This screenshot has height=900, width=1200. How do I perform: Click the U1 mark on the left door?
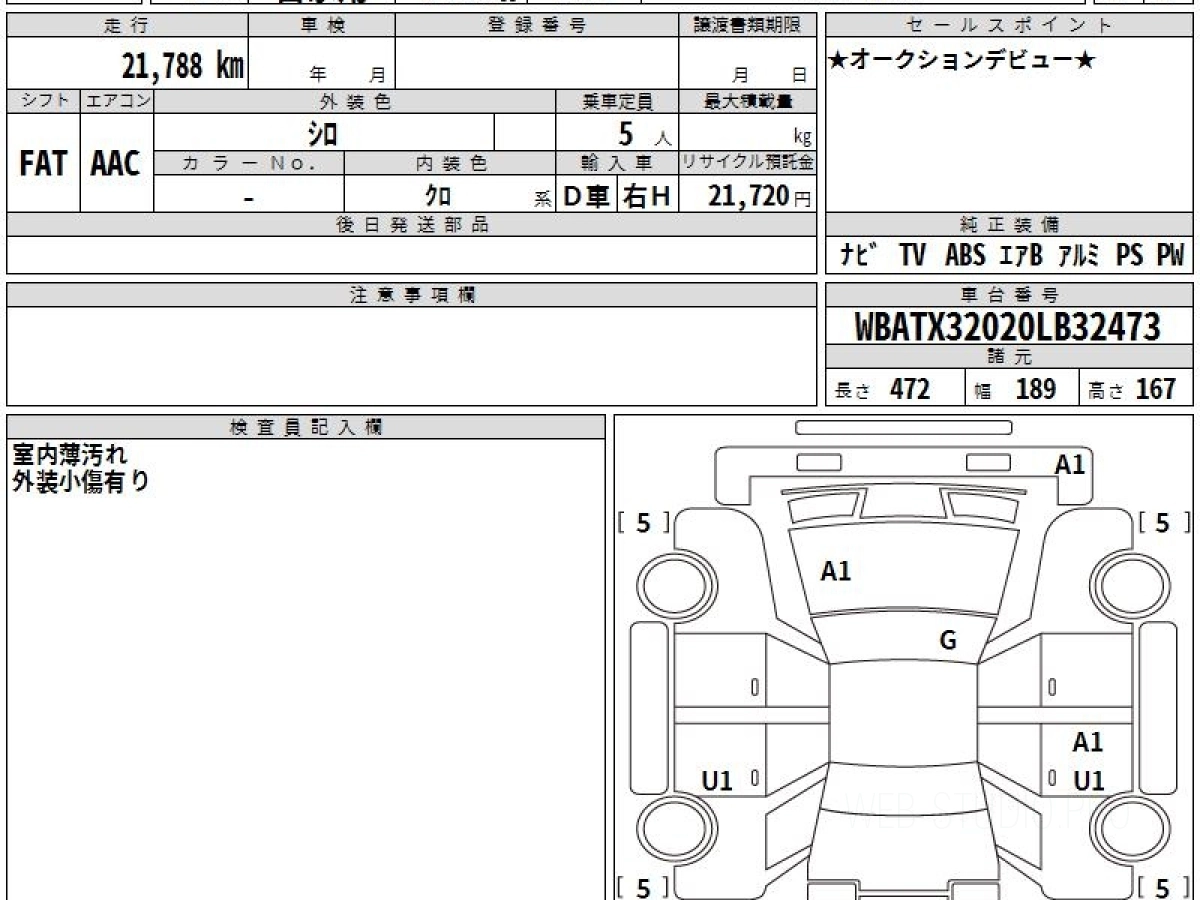[717, 781]
